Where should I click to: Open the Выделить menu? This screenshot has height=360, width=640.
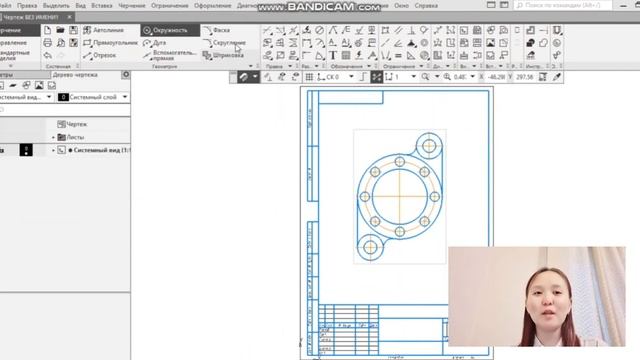coord(56,6)
